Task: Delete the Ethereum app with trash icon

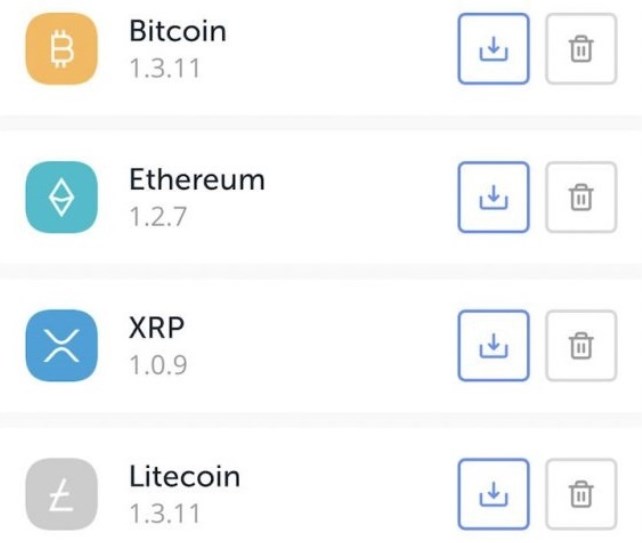Action: pyautogui.click(x=581, y=197)
